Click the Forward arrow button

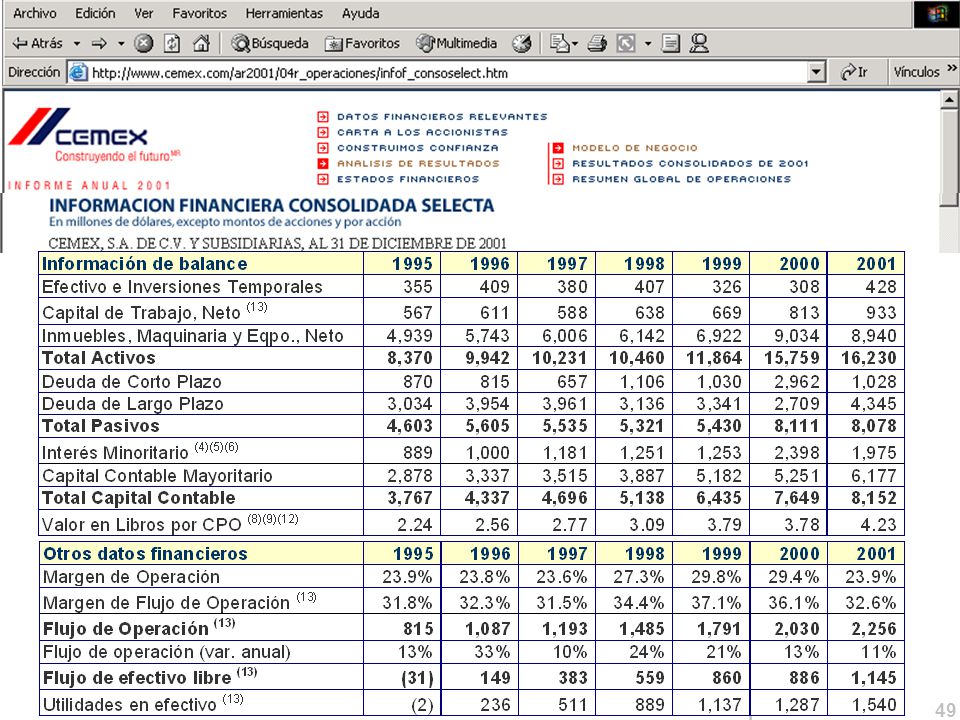(99, 43)
